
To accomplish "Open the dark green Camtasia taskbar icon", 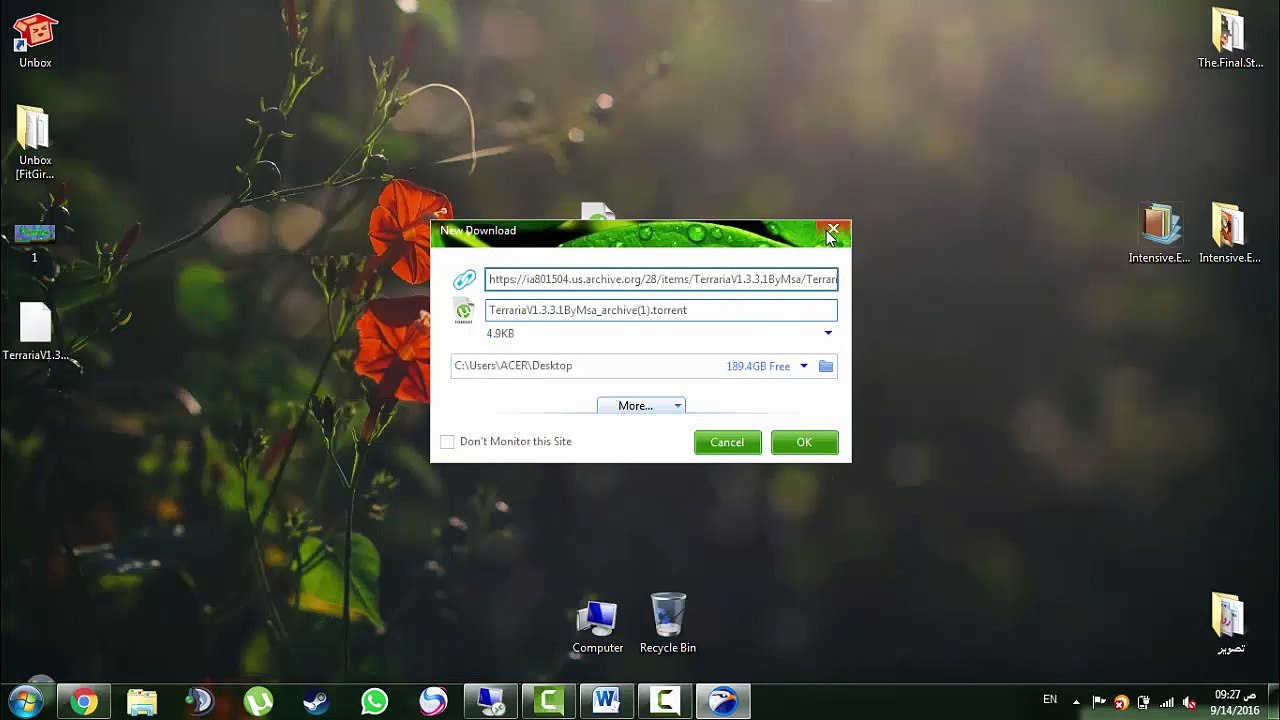I will [548, 701].
